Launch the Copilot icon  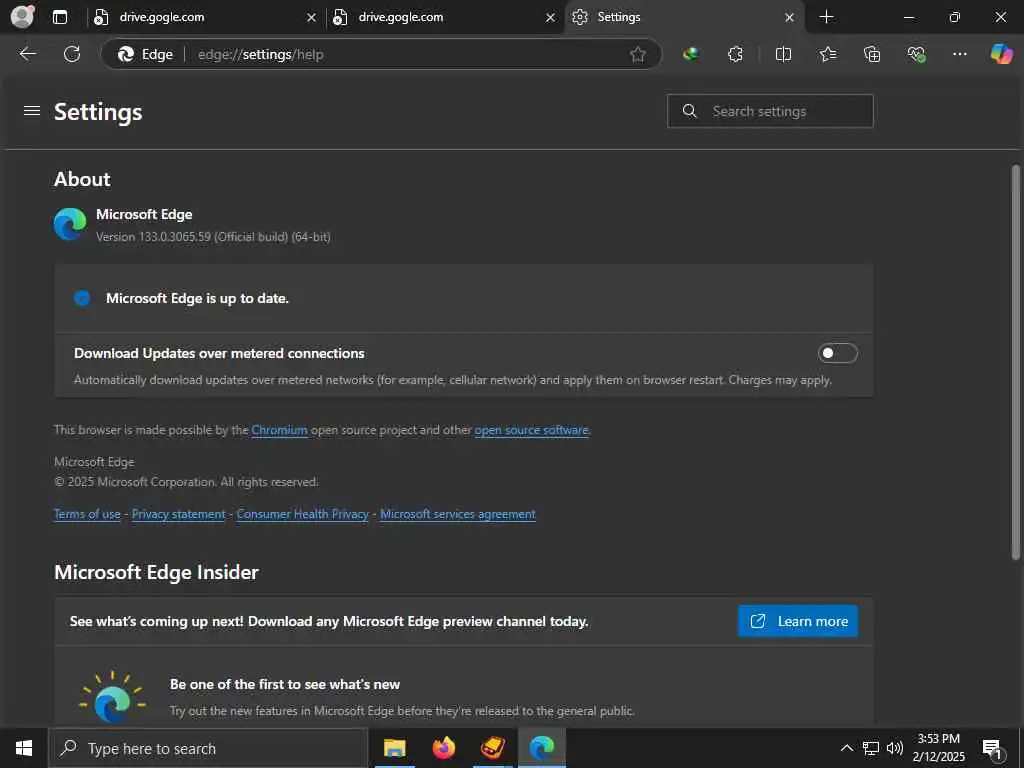click(x=1001, y=54)
